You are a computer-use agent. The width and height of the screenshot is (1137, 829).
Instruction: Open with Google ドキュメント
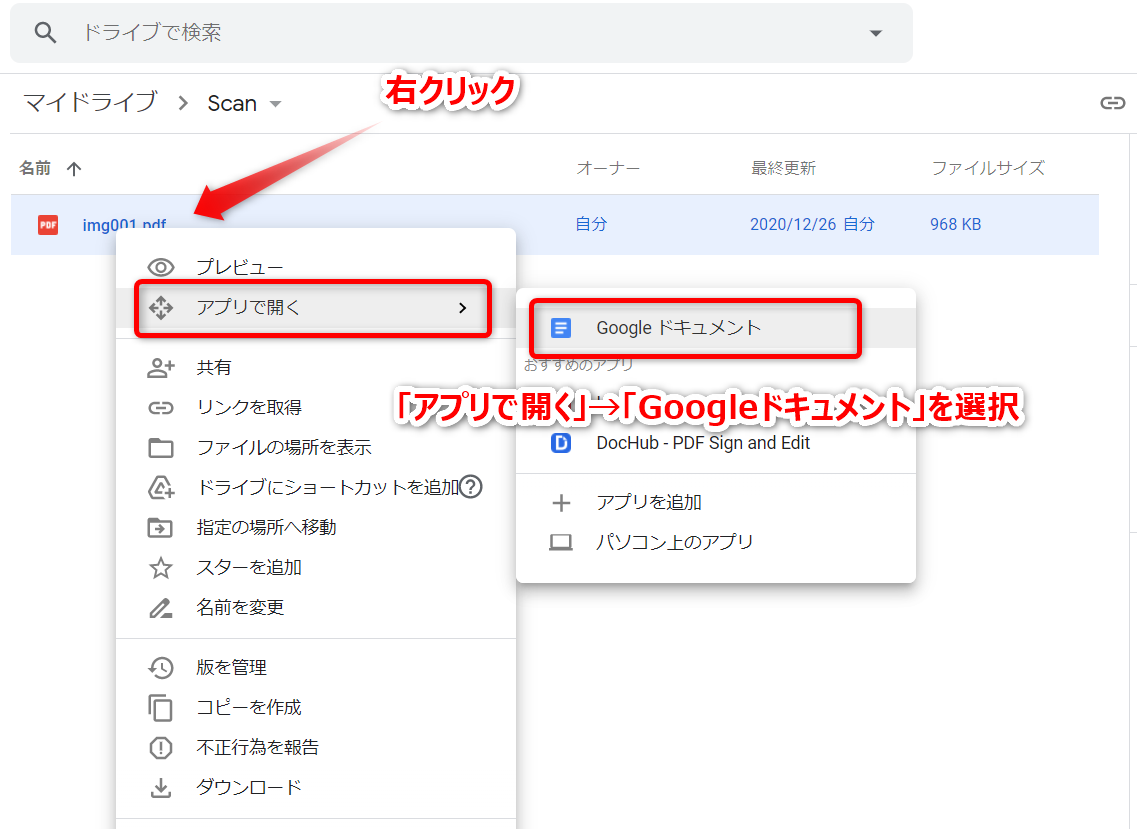(716, 328)
